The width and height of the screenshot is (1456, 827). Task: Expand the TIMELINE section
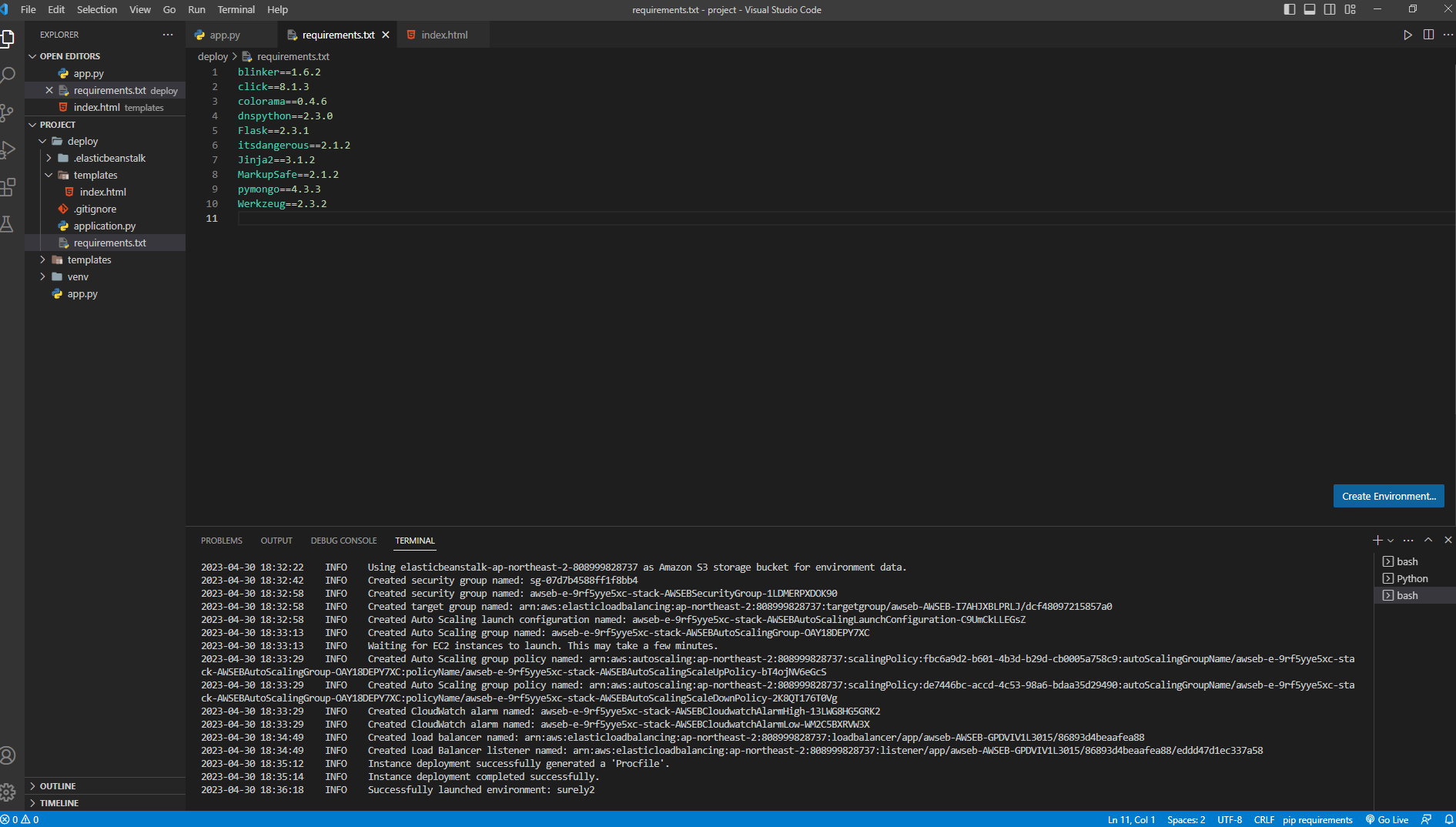coord(32,803)
